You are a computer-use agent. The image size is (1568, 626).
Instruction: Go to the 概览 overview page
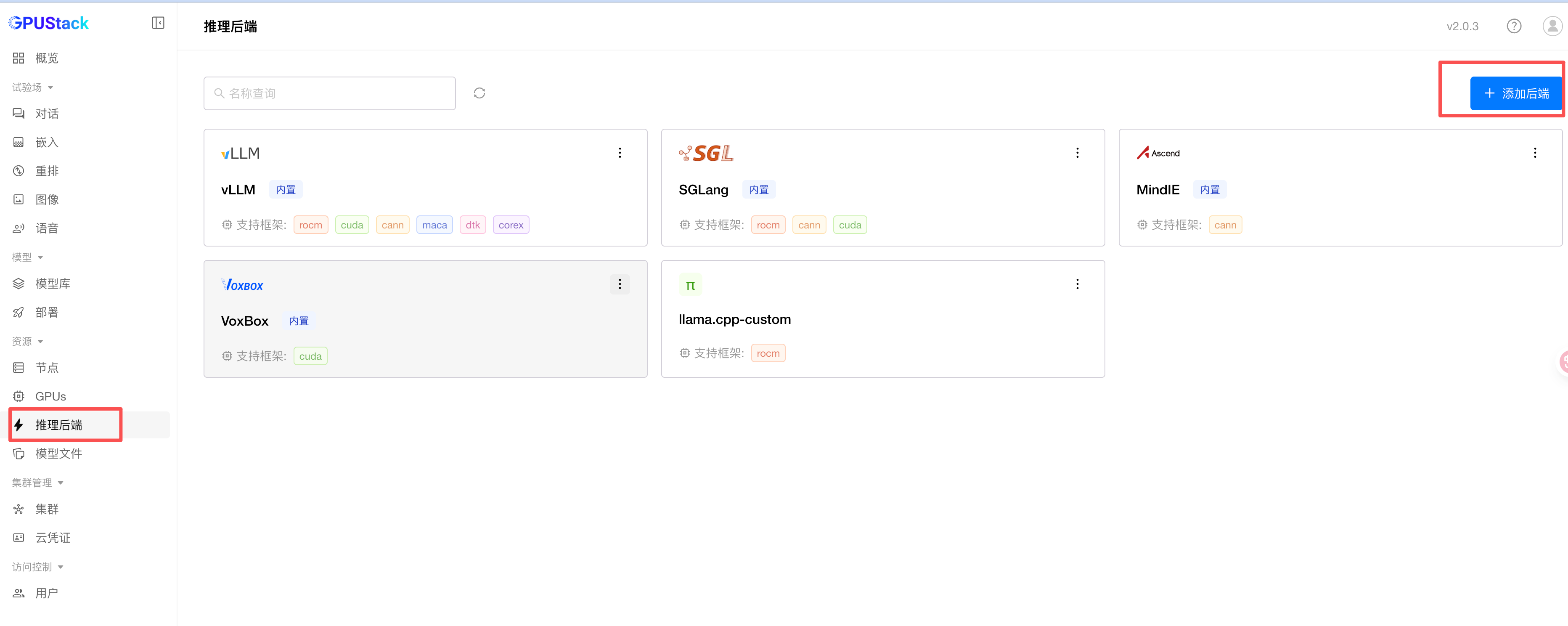(46, 58)
